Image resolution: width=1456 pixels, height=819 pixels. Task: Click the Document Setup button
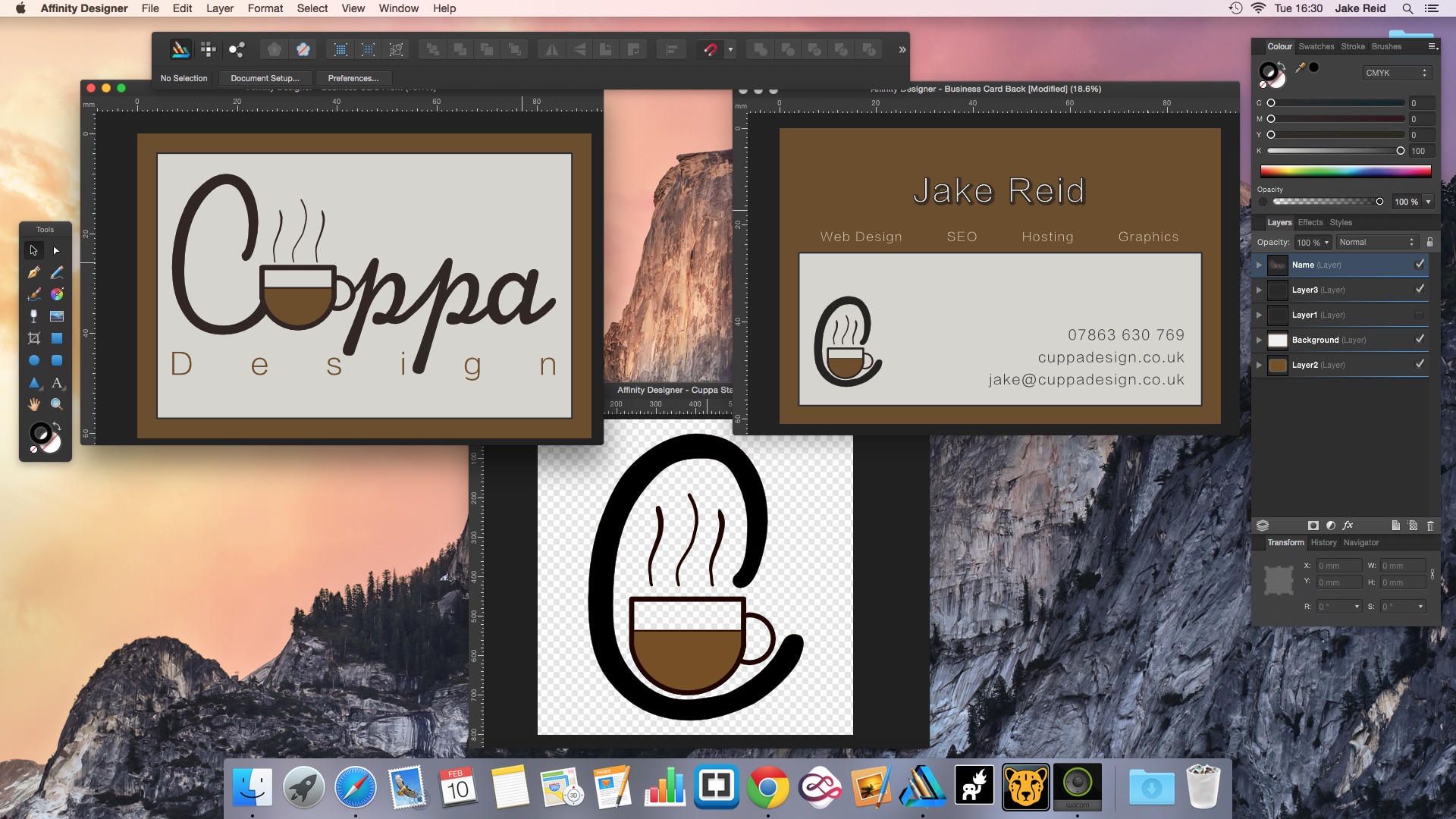point(265,78)
